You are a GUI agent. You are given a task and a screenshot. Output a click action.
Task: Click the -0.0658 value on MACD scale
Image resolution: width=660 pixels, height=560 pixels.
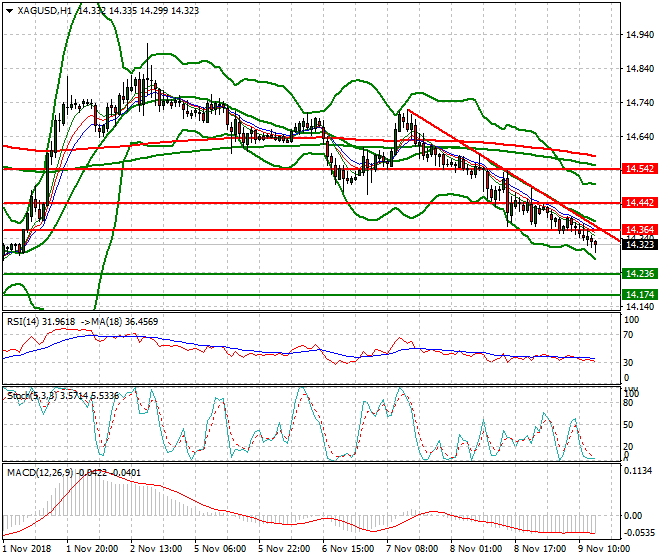coord(638,535)
